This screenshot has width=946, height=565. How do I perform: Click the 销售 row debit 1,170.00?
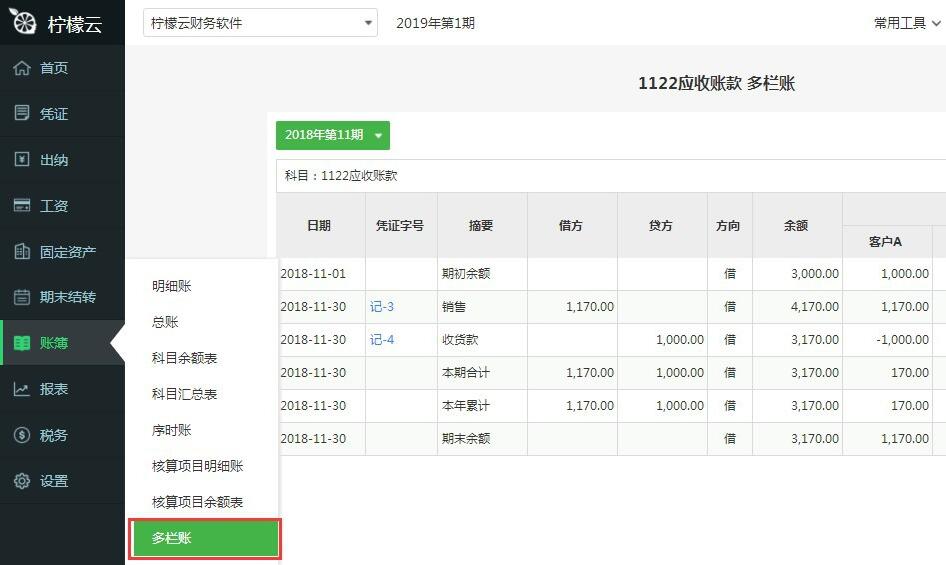coord(572,307)
